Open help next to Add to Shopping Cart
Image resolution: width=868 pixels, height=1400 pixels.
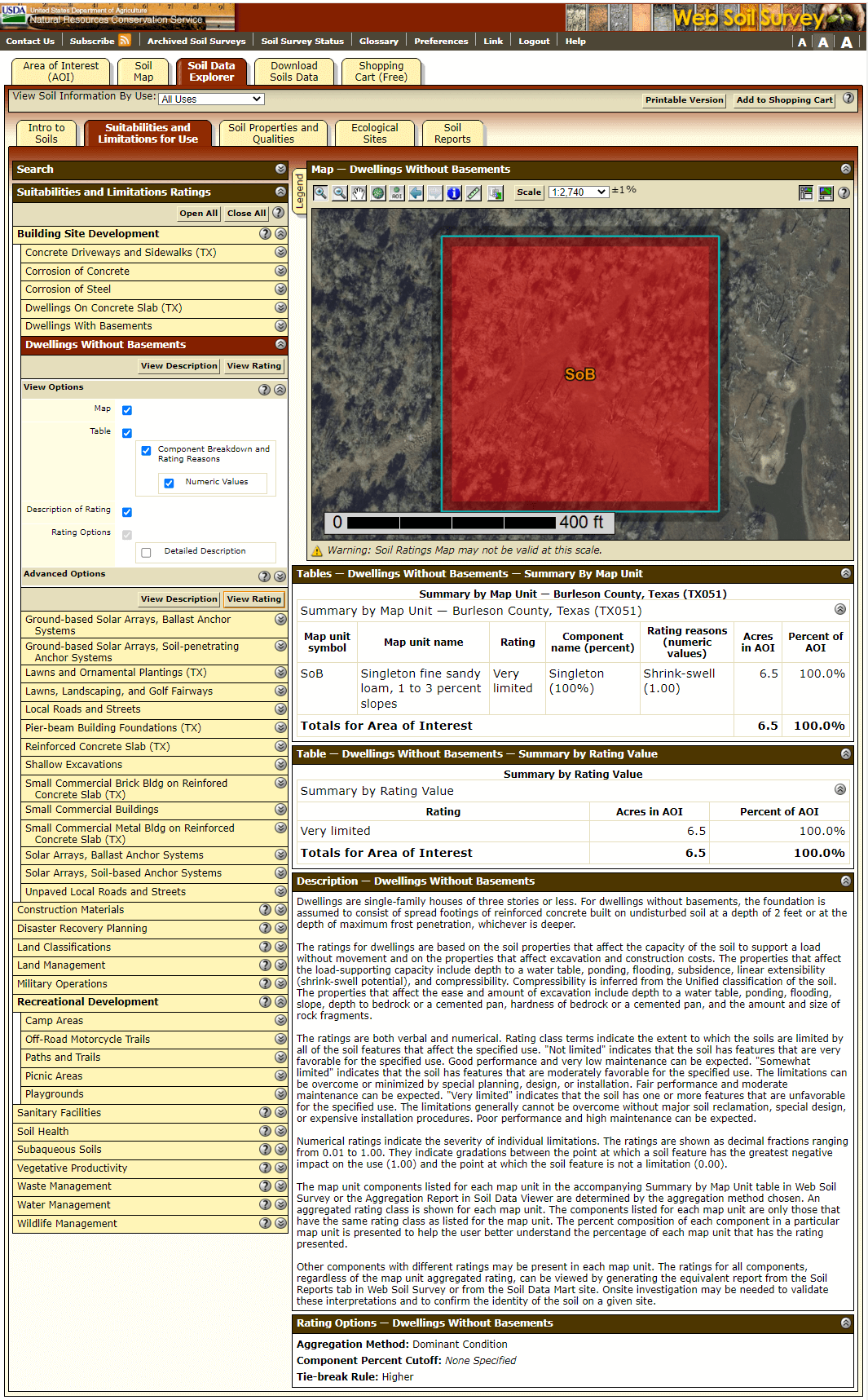(848, 99)
